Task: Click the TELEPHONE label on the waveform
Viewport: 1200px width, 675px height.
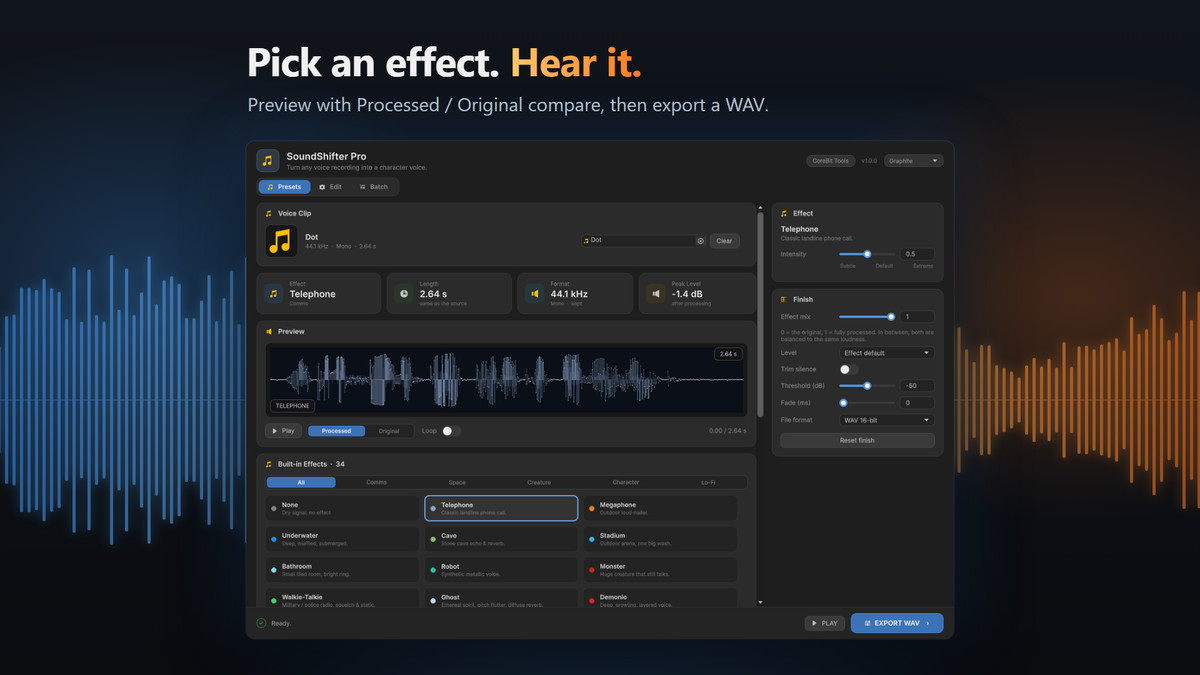Action: click(292, 405)
